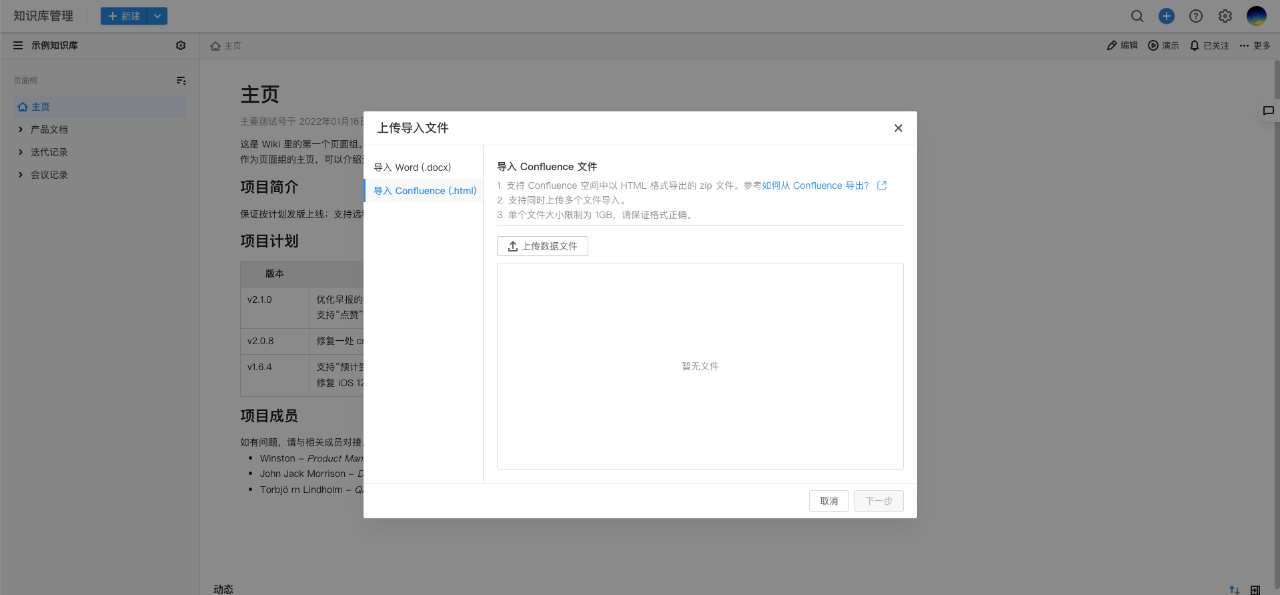
Task: Open the user avatar menu
Action: click(1256, 16)
